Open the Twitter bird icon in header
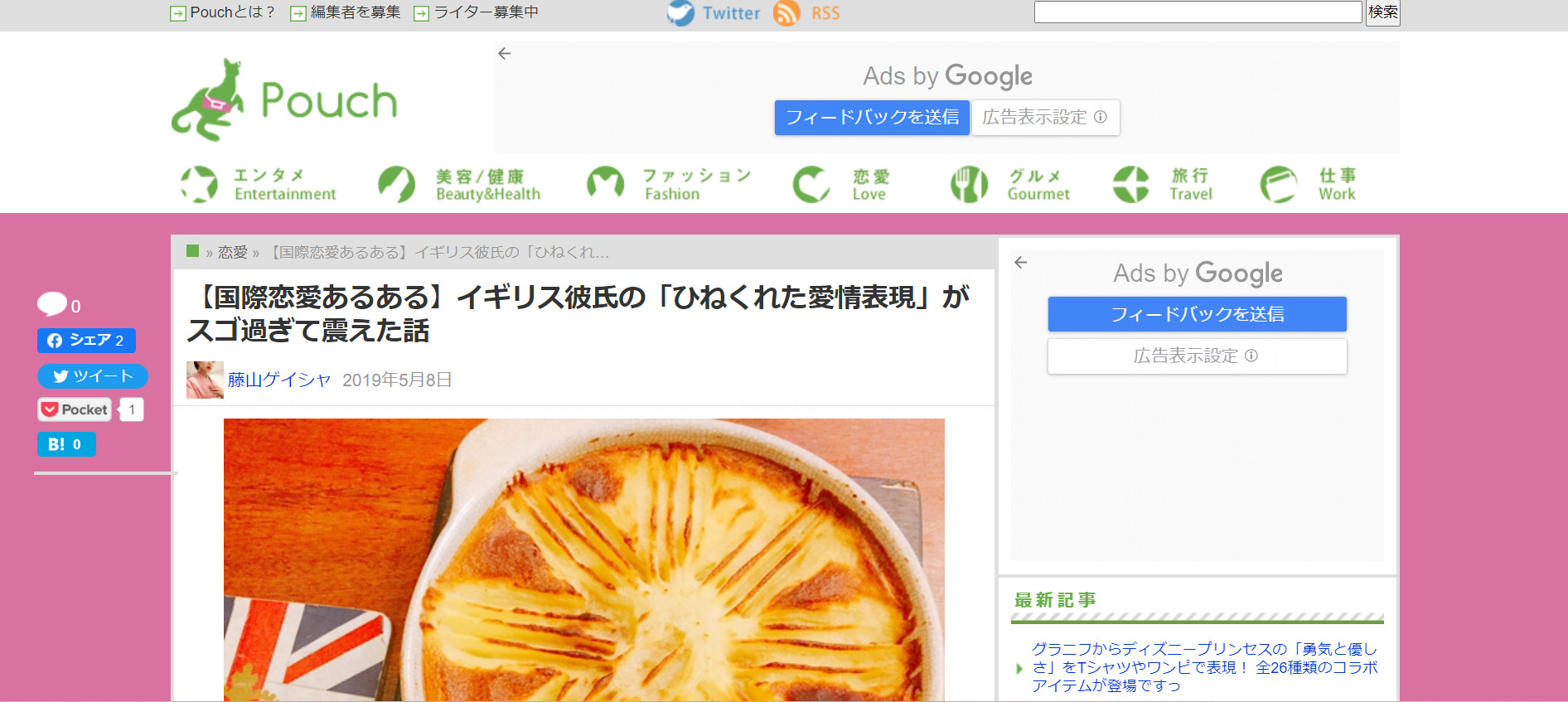The width and height of the screenshot is (1568, 702). click(680, 13)
